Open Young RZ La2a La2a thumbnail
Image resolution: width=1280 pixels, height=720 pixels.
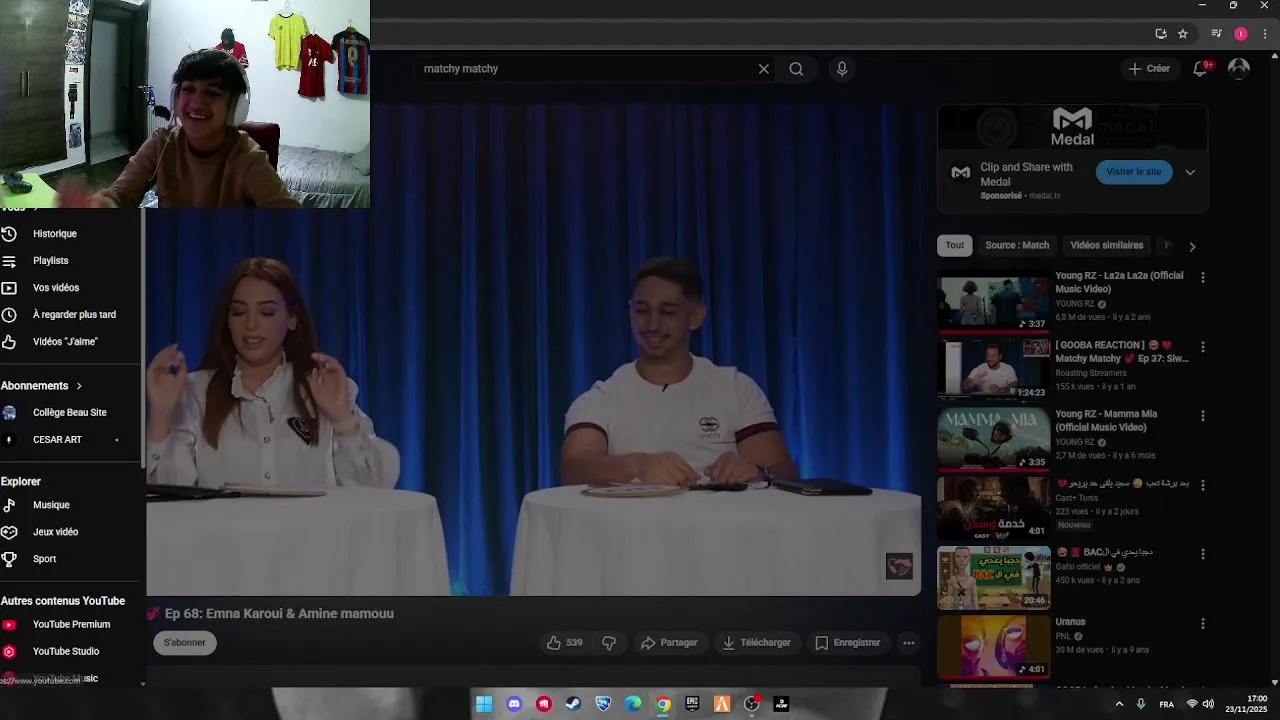pos(993,300)
